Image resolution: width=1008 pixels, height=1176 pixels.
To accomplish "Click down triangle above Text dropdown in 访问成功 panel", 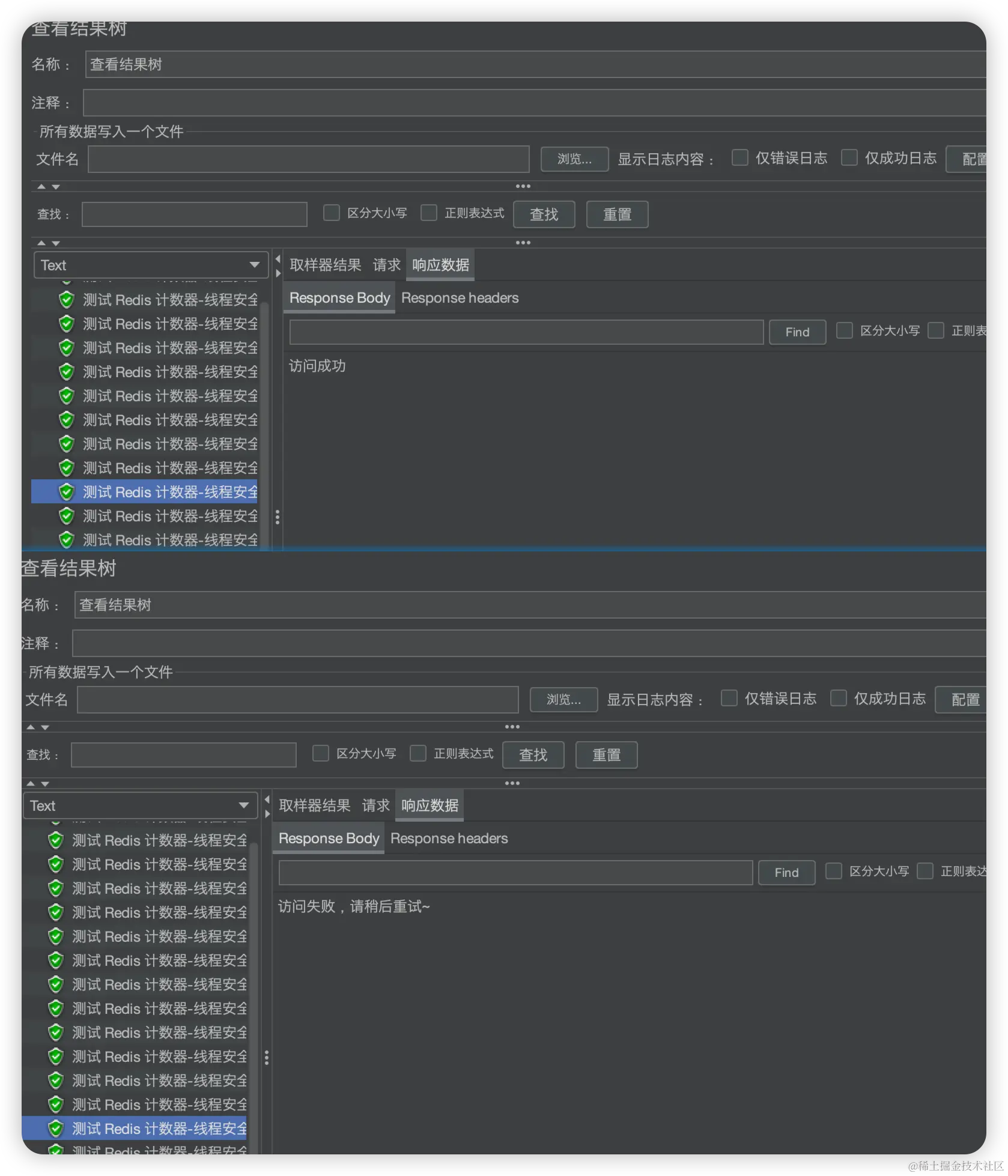I will coord(56,243).
